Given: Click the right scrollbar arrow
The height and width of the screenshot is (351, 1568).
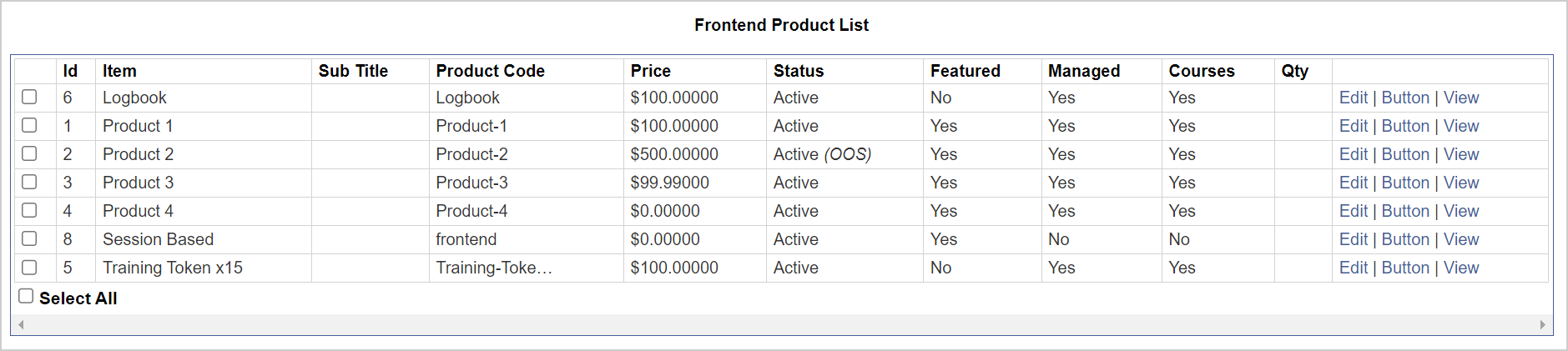Looking at the screenshot, I should pyautogui.click(x=1542, y=324).
